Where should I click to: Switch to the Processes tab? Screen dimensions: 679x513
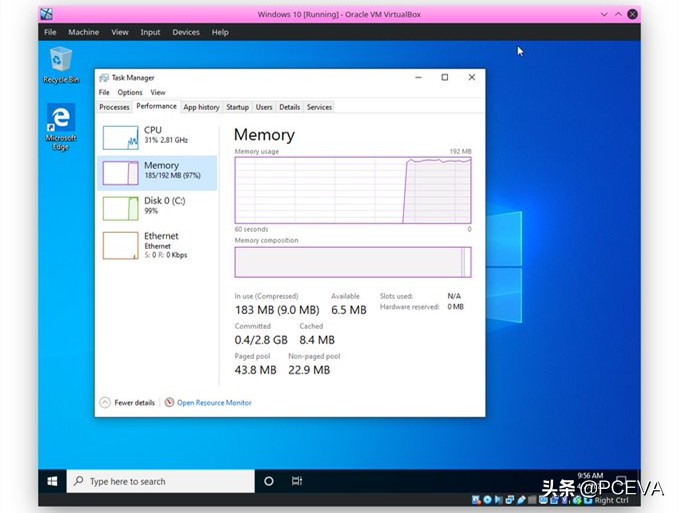click(x=114, y=107)
